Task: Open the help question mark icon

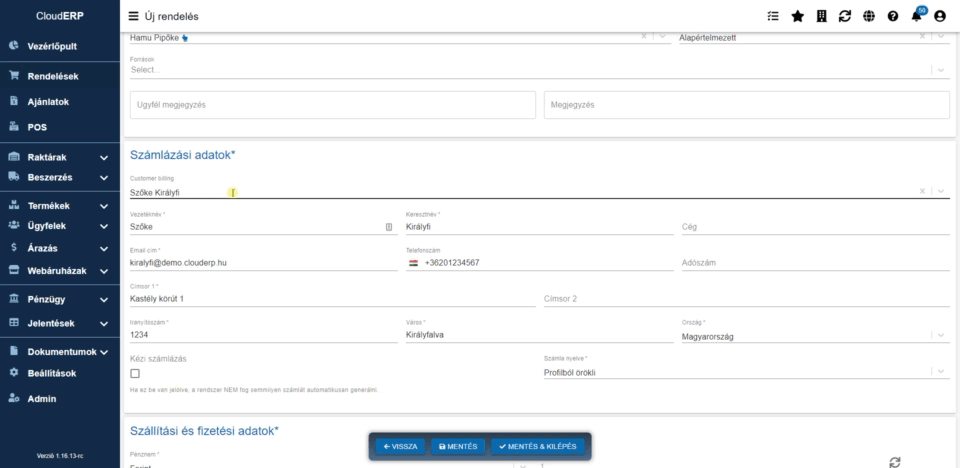Action: (x=892, y=16)
